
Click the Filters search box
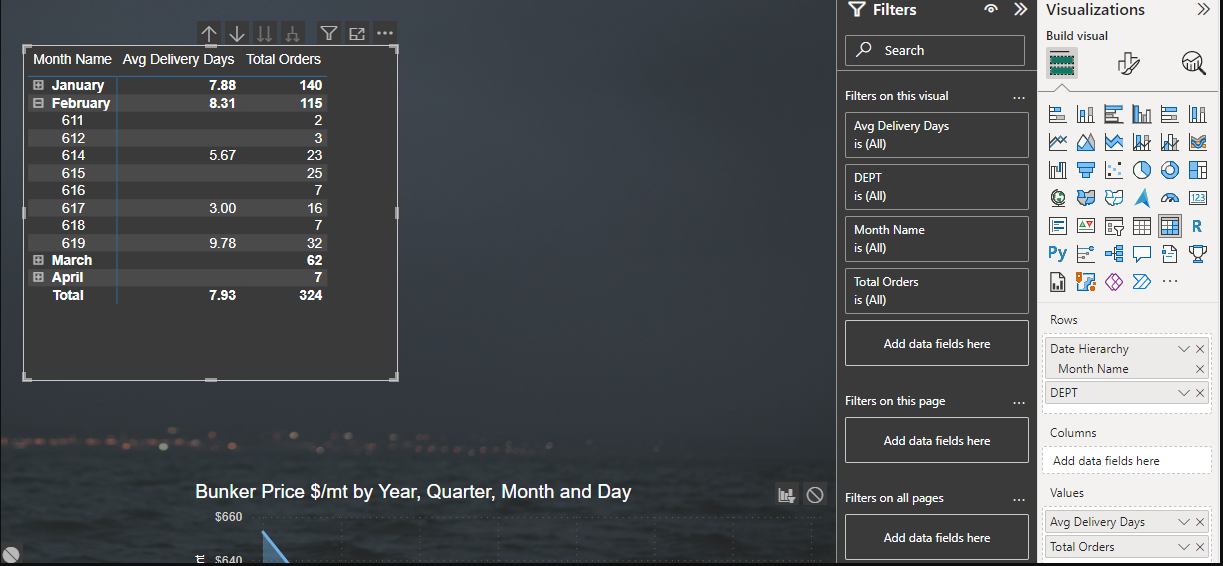click(935, 50)
